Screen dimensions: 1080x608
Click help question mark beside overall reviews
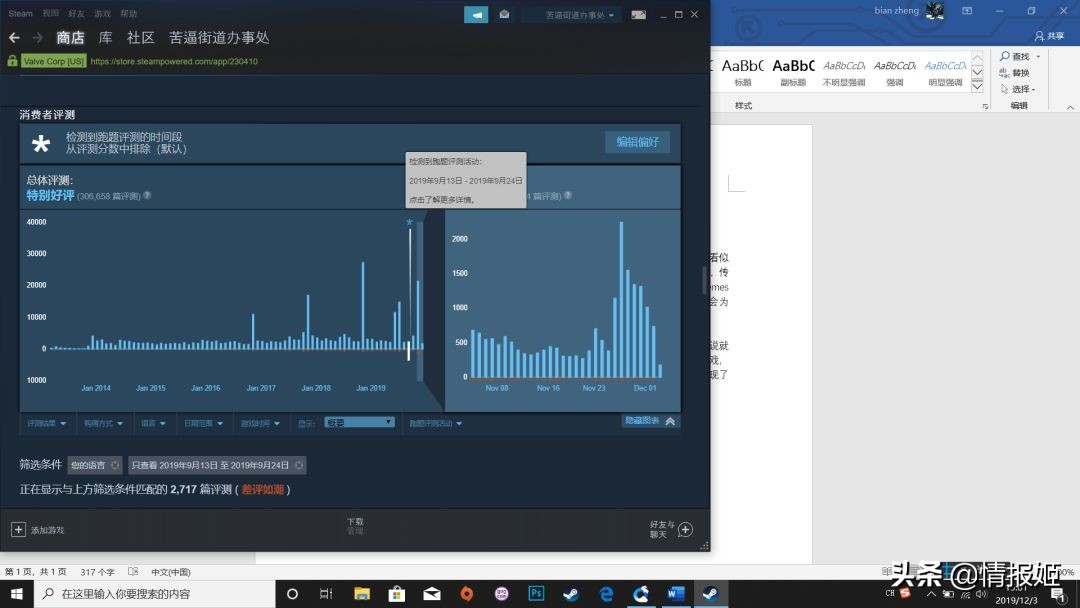coord(147,196)
